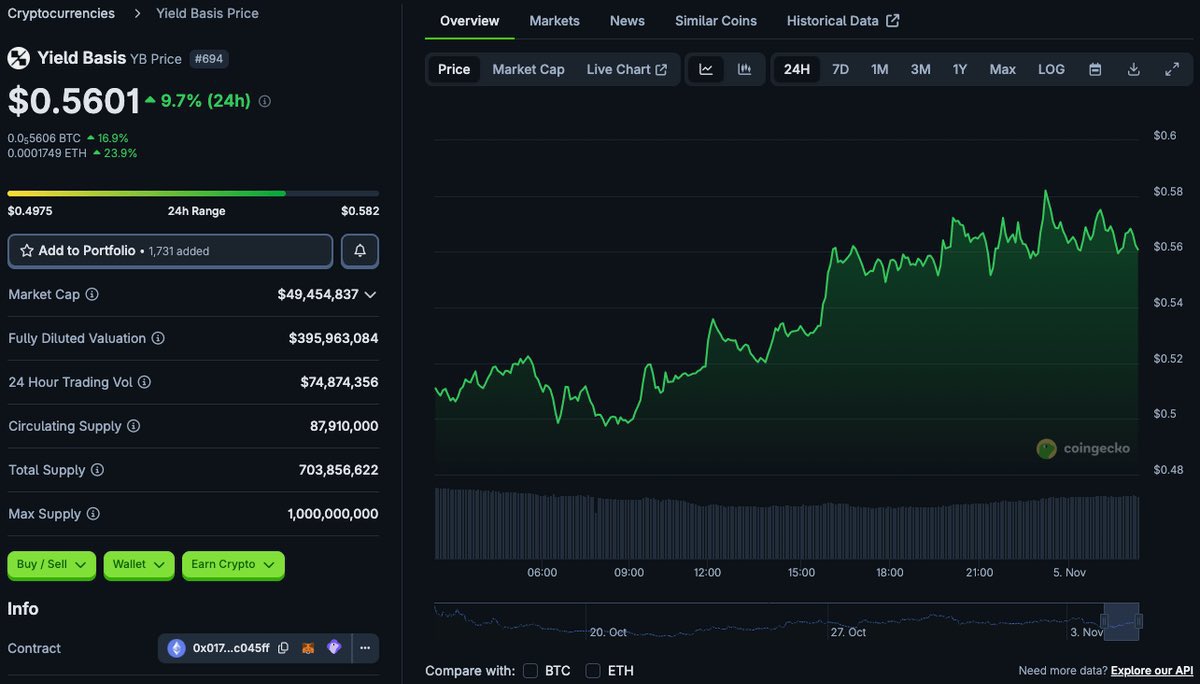This screenshot has height=684, width=1200.
Task: Open the calendar date range picker
Action: tap(1095, 69)
